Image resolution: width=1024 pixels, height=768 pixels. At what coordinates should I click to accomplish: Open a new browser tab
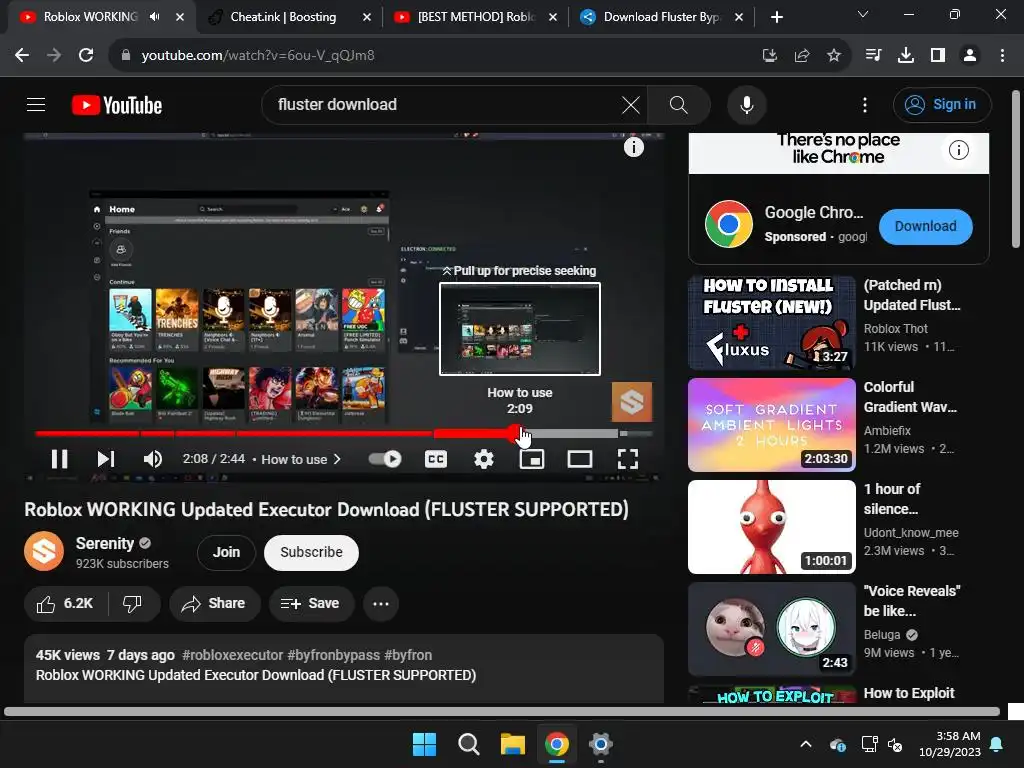(x=776, y=17)
